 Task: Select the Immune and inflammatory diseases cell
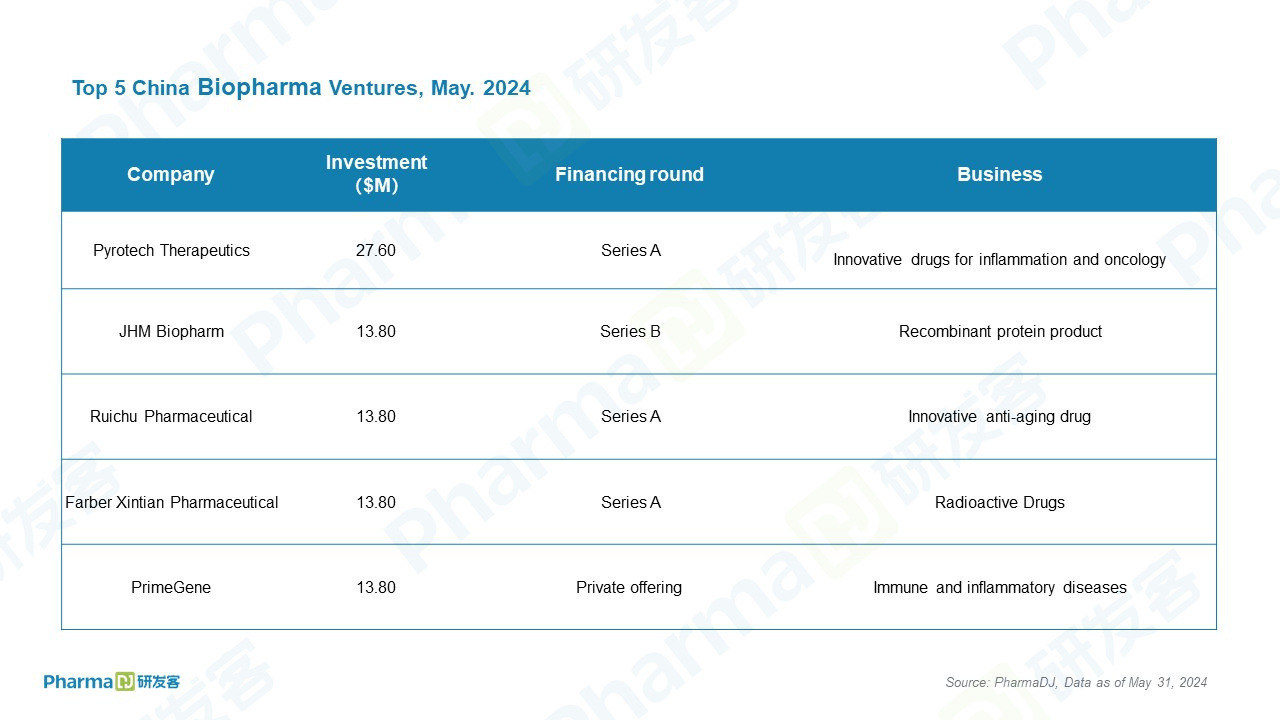1000,587
